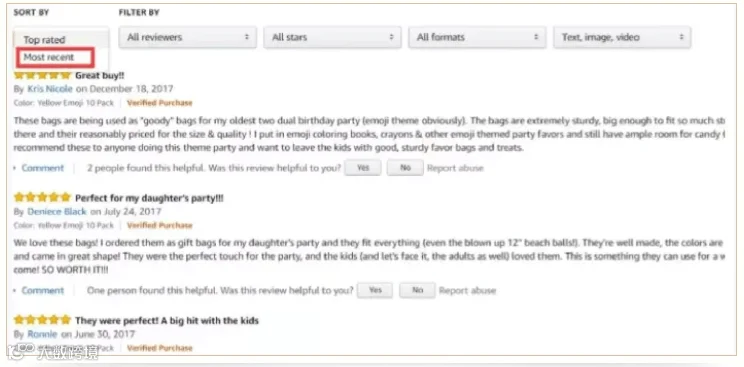The image size is (744, 367).
Task: Open the Great buy!! review title
Action: (x=100, y=75)
